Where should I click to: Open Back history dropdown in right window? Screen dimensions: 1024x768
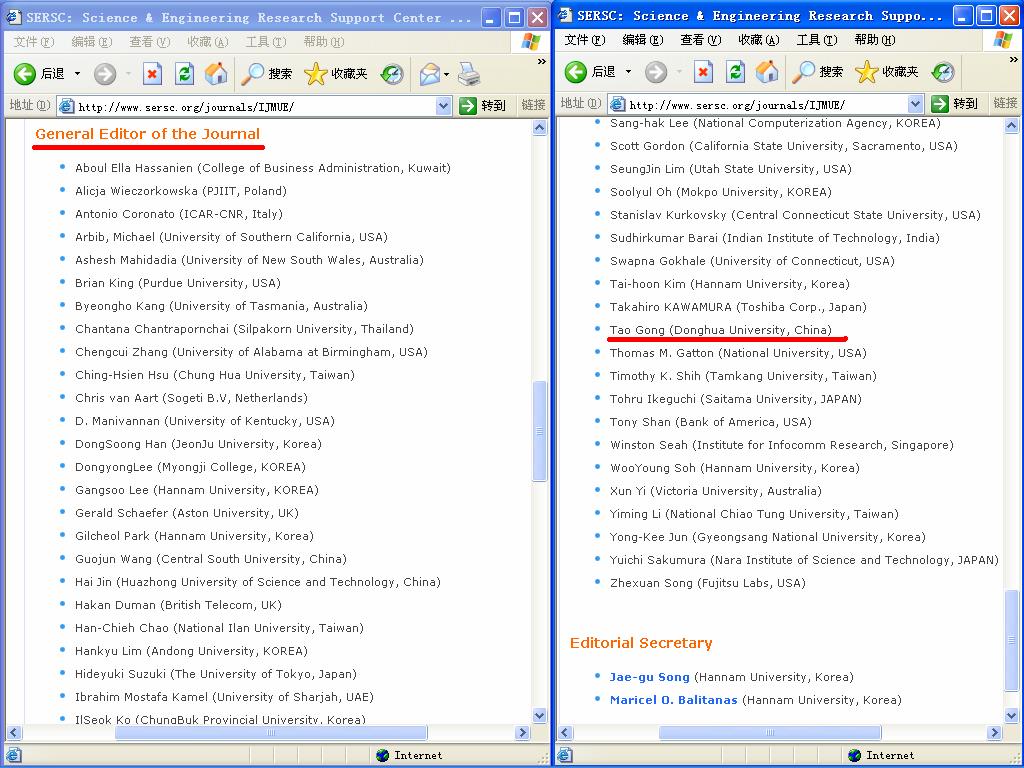(628, 72)
